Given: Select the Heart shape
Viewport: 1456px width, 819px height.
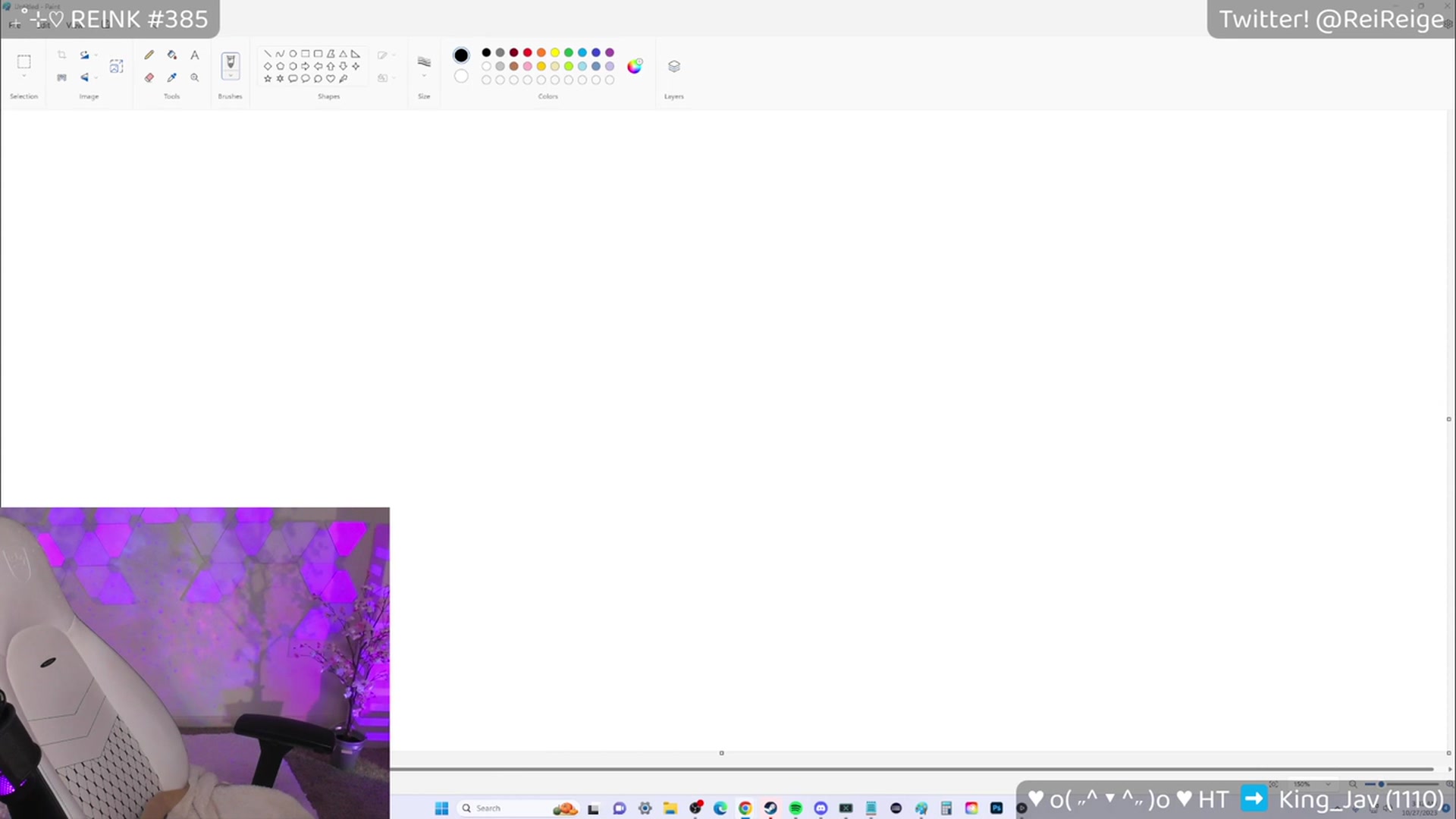Looking at the screenshot, I should point(331,78).
